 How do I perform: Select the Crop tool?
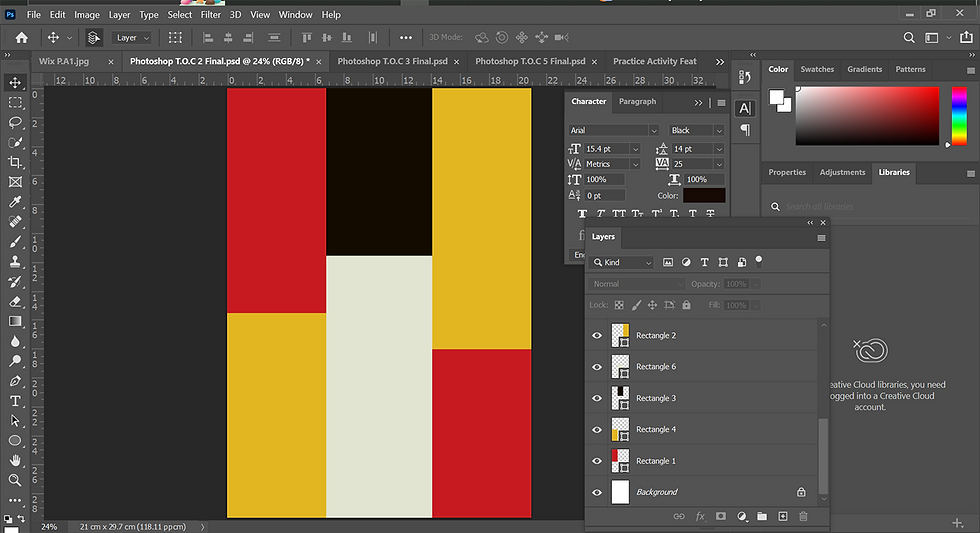pos(15,162)
